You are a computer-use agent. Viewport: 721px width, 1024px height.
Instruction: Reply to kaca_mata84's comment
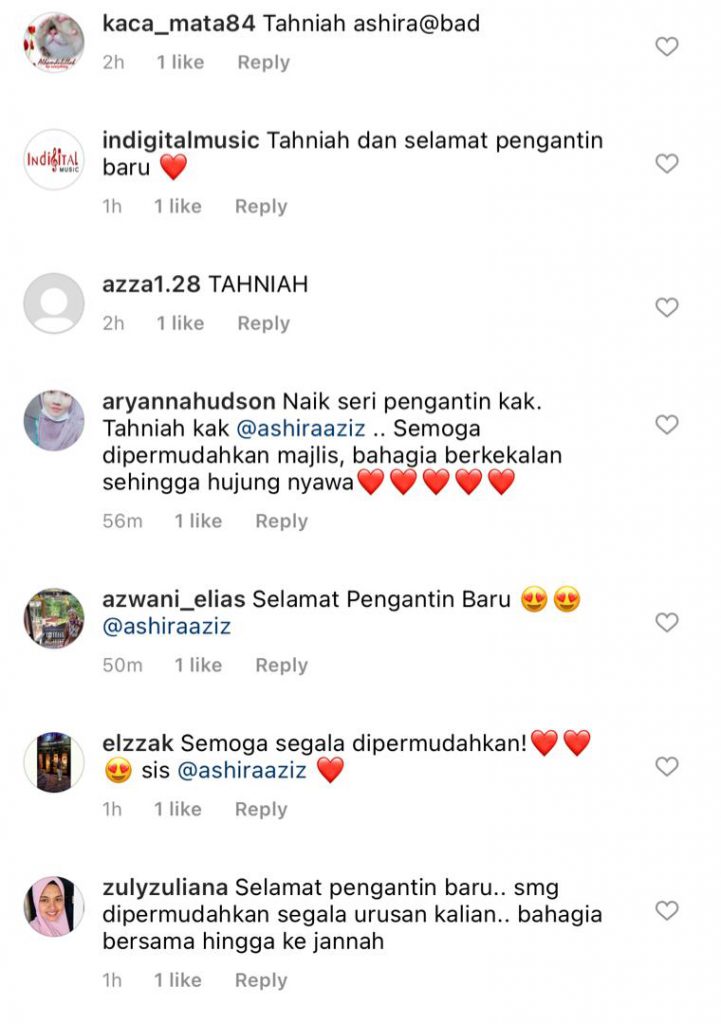(x=263, y=62)
